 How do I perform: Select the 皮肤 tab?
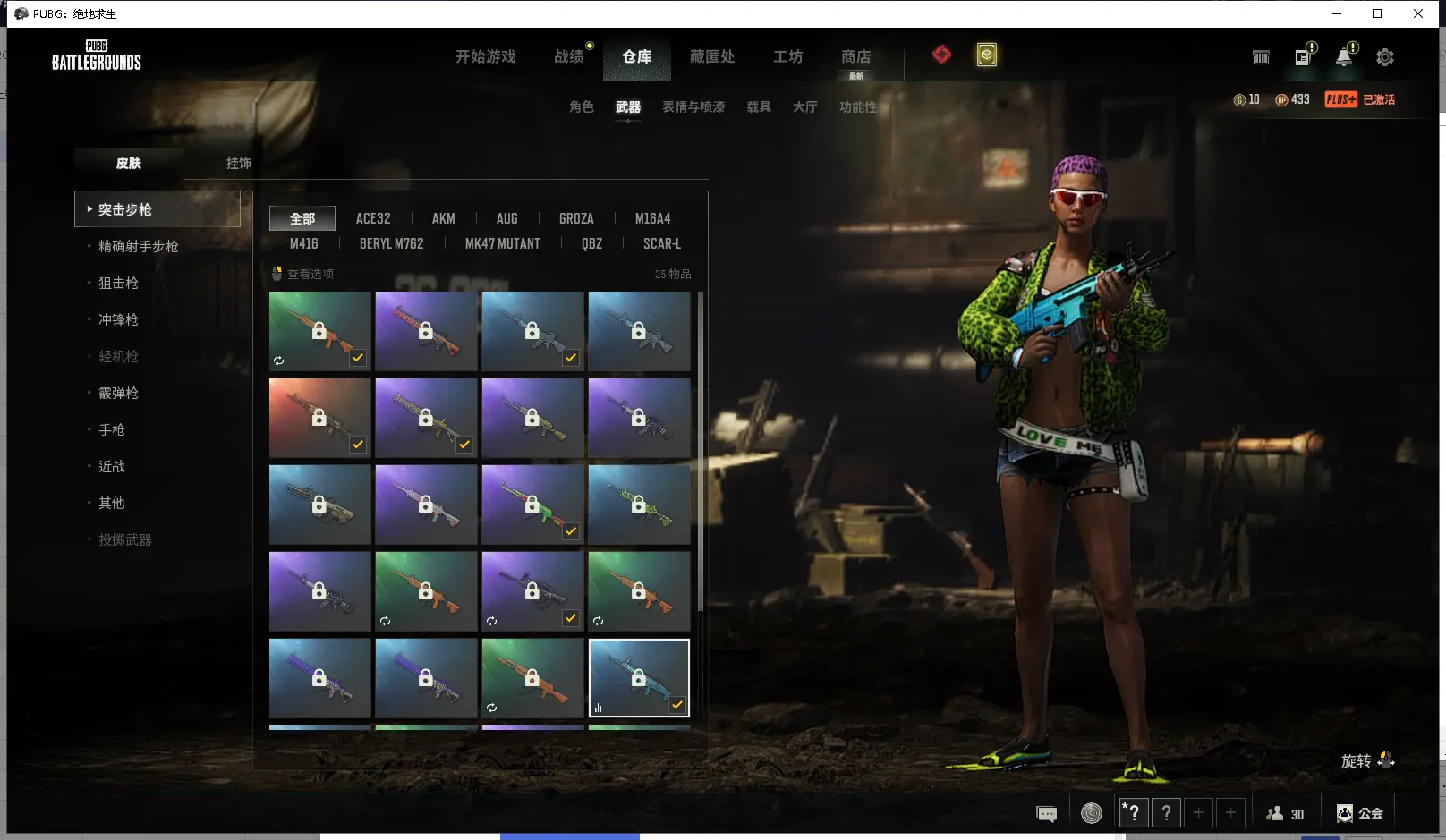[x=129, y=163]
